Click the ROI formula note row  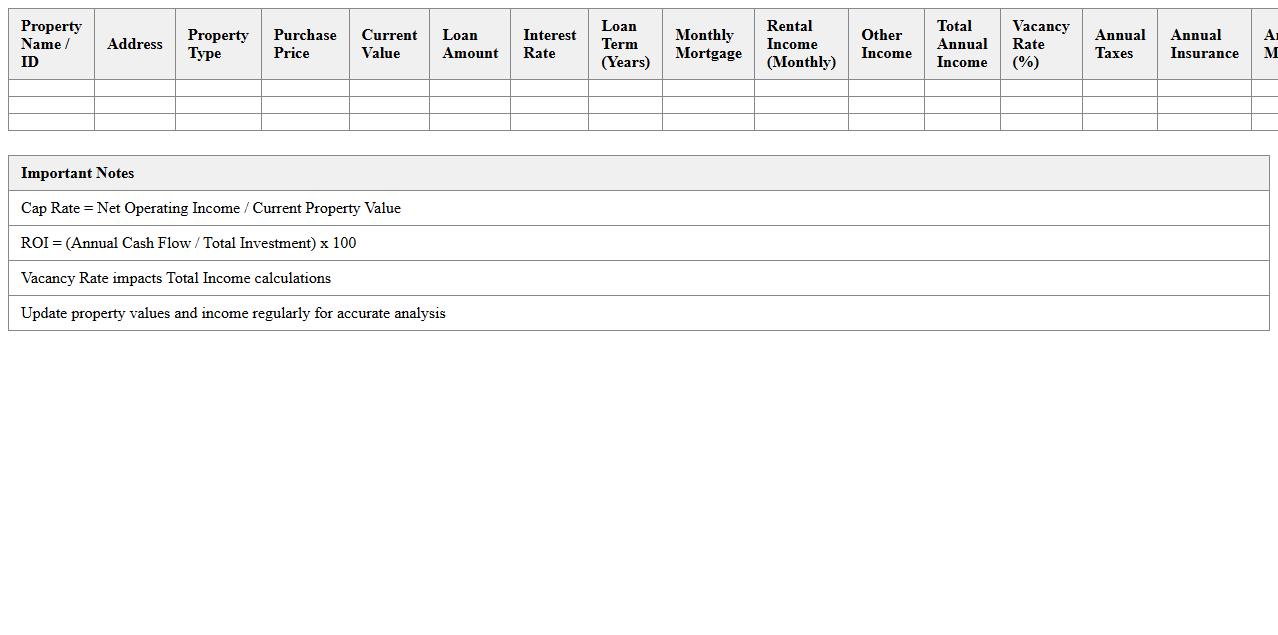[187, 243]
